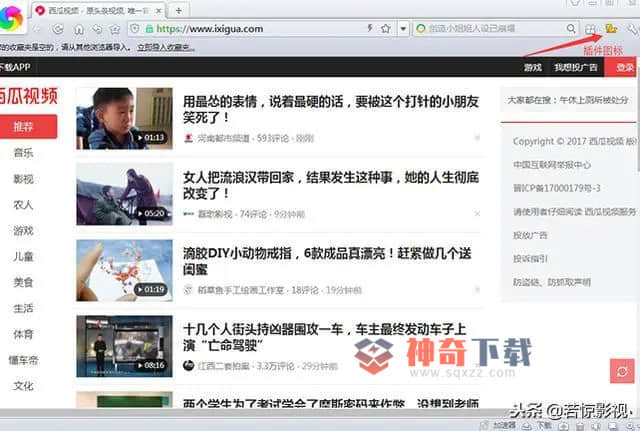Open the wrench tools icon
Screen dimensions: 640x431
pyautogui.click(x=633, y=29)
